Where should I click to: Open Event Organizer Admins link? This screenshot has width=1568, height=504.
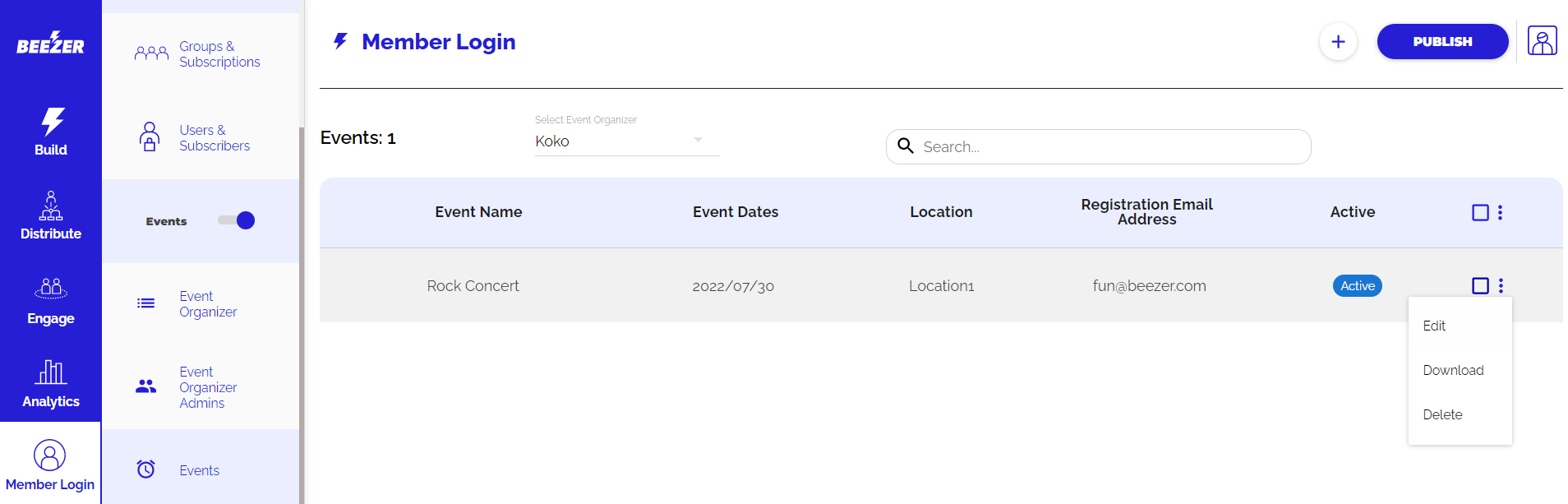pos(208,387)
